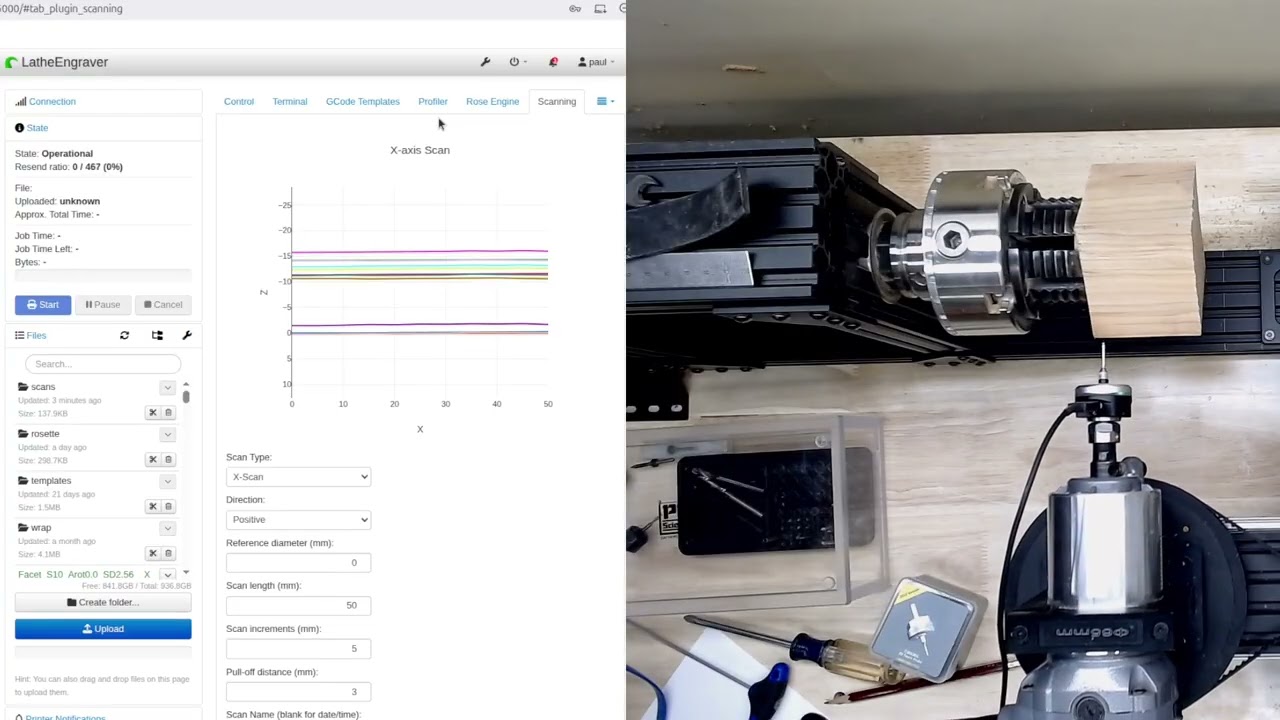Viewport: 1280px width, 720px height.
Task: Cut the templates folder with scissors icon
Action: pyautogui.click(x=153, y=506)
